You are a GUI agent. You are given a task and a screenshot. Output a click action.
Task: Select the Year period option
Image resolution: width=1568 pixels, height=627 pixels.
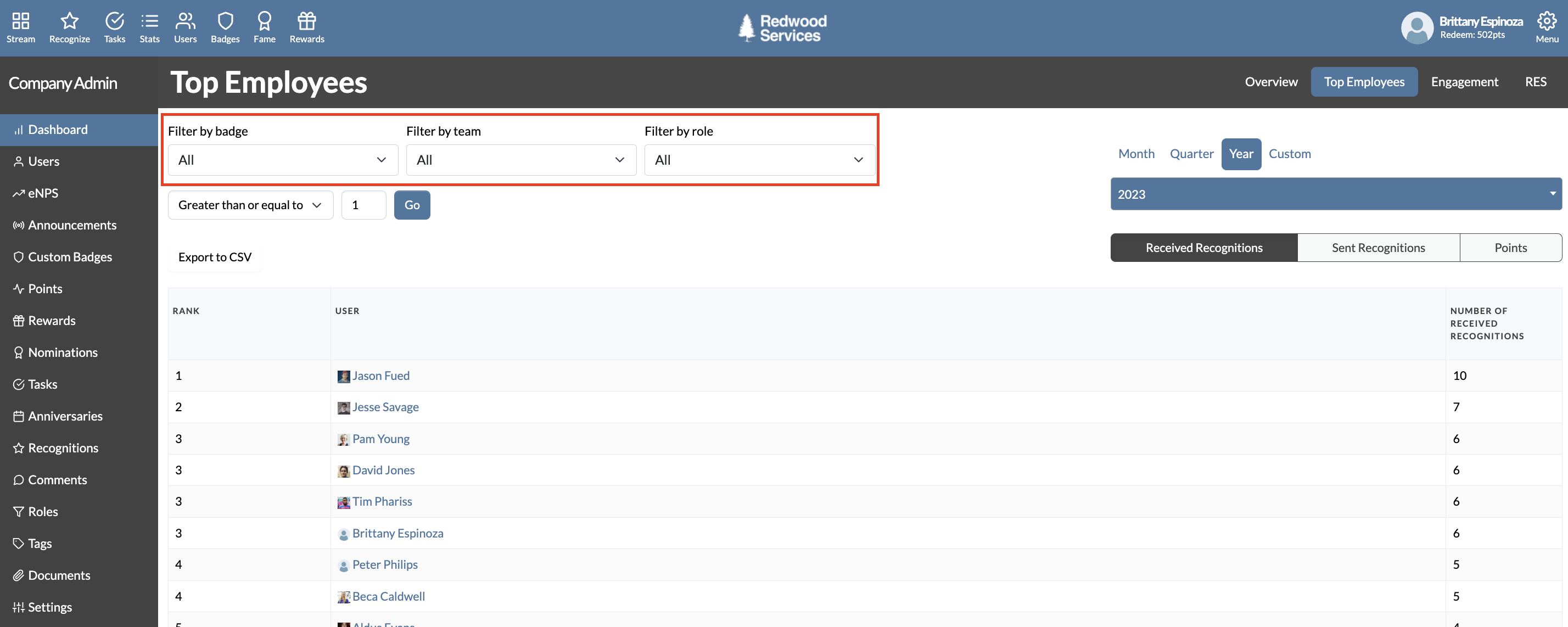pos(1241,154)
